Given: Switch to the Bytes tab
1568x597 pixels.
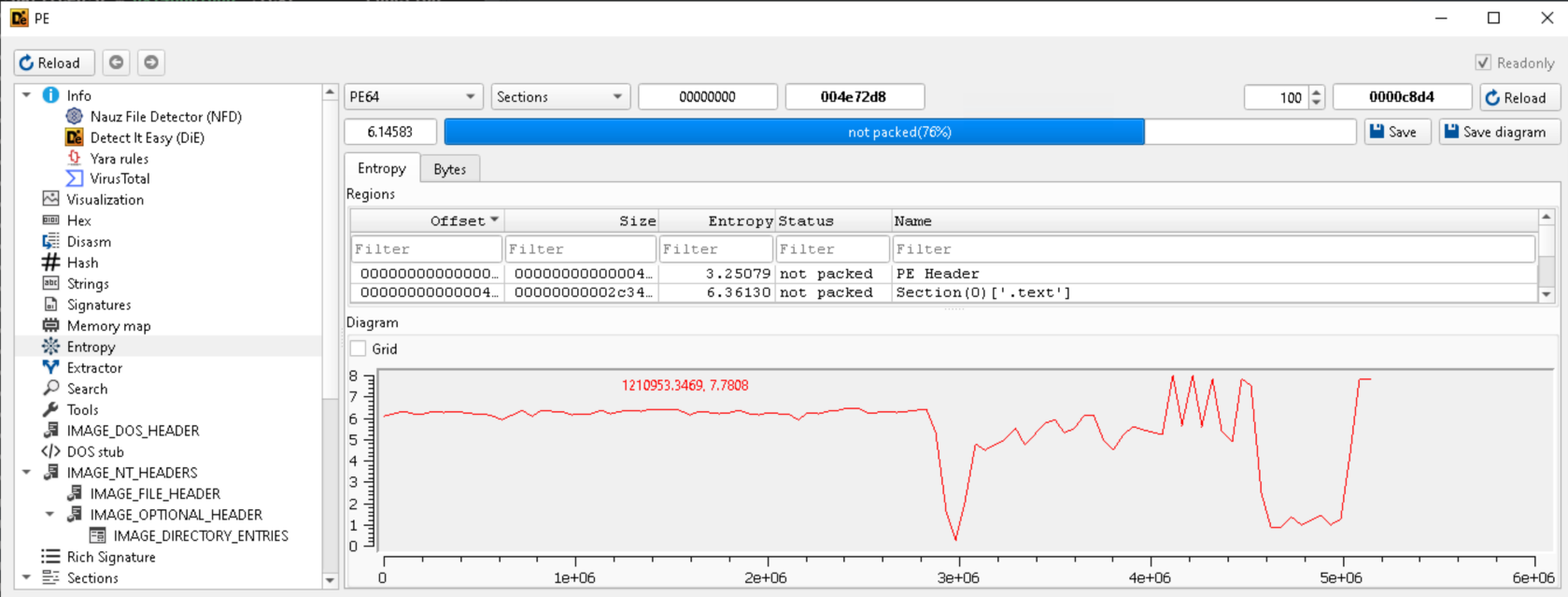Looking at the screenshot, I should click(449, 169).
